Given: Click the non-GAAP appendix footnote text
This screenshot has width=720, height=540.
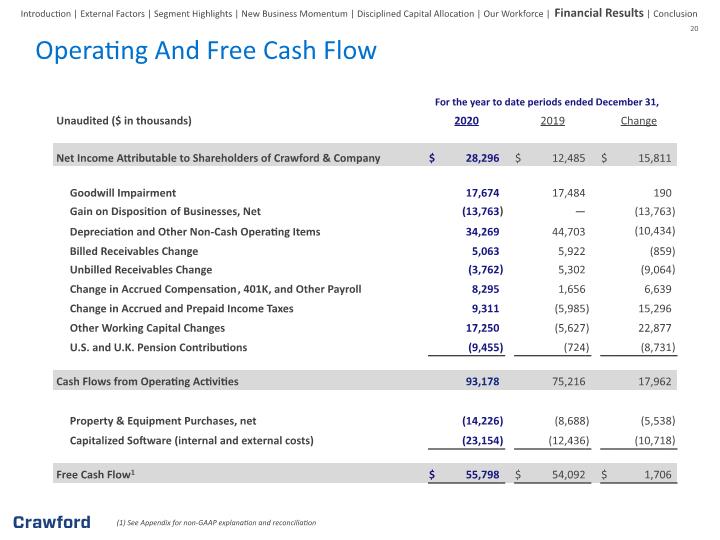Looking at the screenshot, I should pos(216,523).
